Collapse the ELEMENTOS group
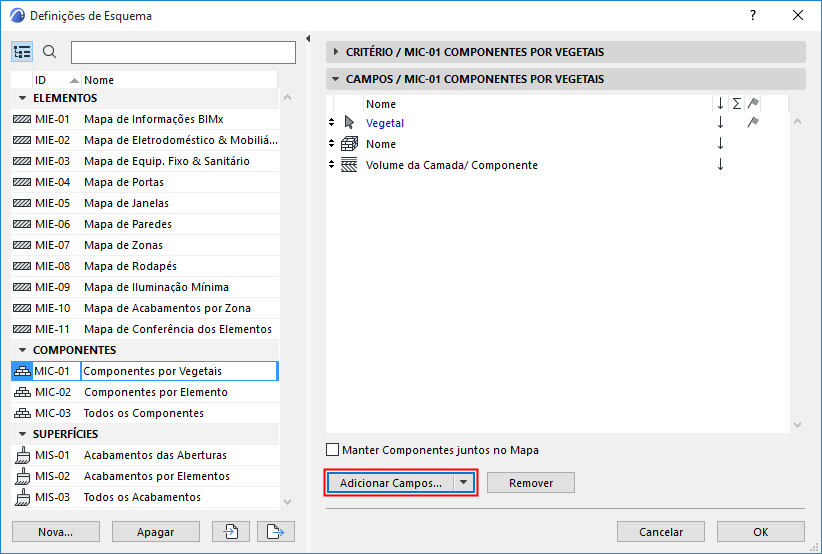The width and height of the screenshot is (822, 554). (22, 98)
